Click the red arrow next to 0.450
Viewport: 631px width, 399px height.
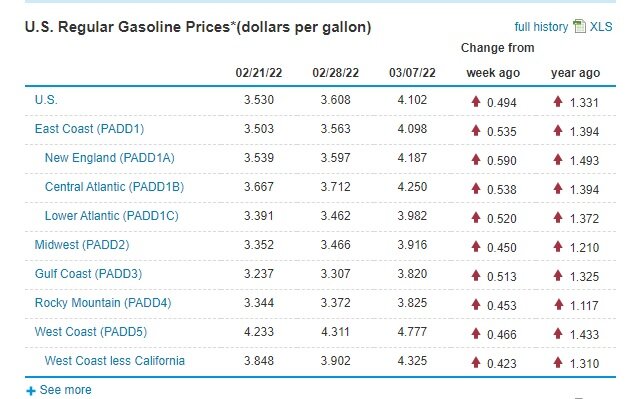(x=476, y=246)
